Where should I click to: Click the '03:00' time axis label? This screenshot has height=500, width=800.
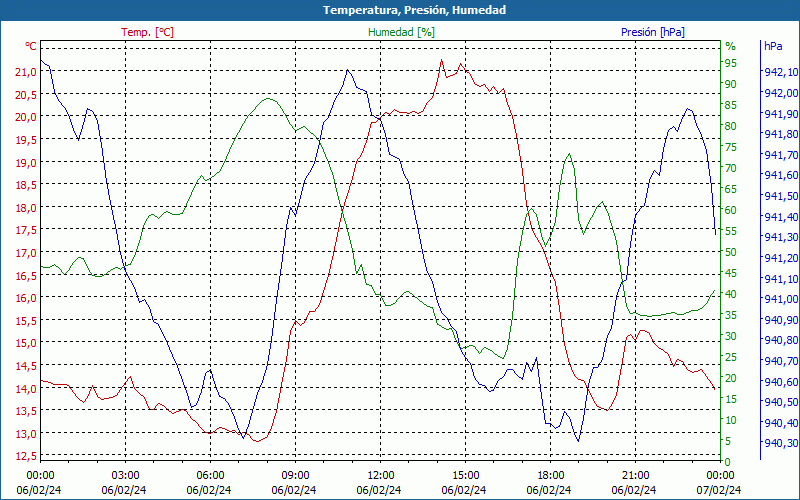click(x=126, y=476)
